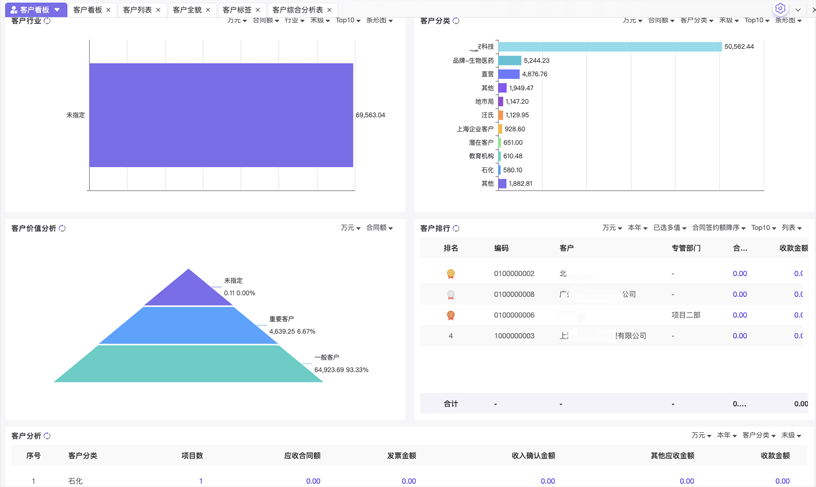Open the 客户看板 purple dropdown menu
Image resolution: width=816 pixels, height=487 pixels.
[x=35, y=10]
